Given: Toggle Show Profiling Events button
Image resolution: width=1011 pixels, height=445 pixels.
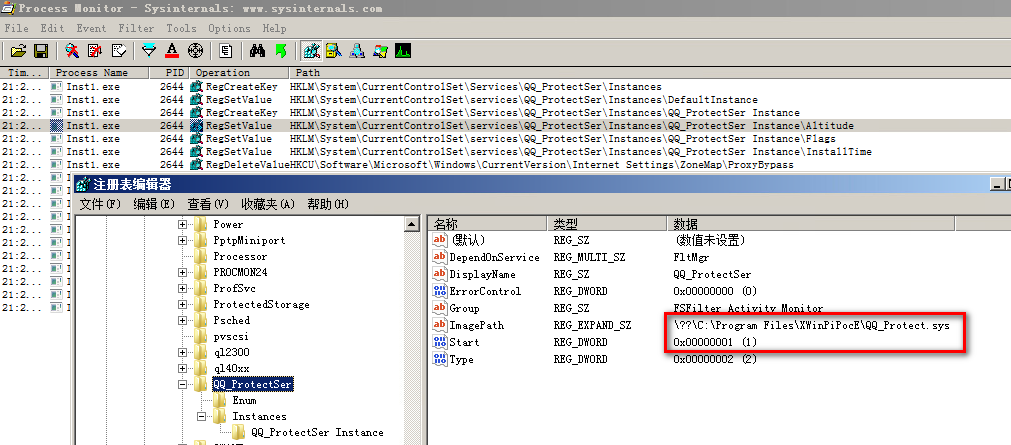Looking at the screenshot, I should pyautogui.click(x=403, y=51).
